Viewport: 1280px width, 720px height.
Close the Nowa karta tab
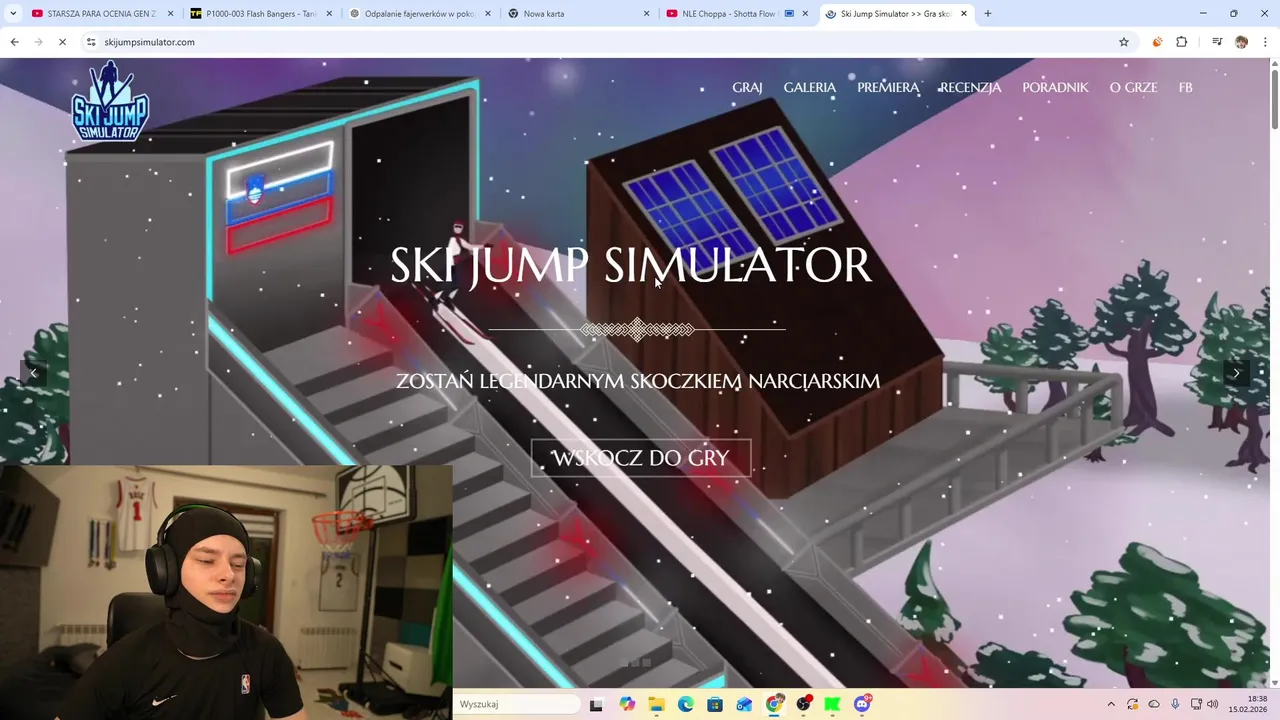[646, 14]
